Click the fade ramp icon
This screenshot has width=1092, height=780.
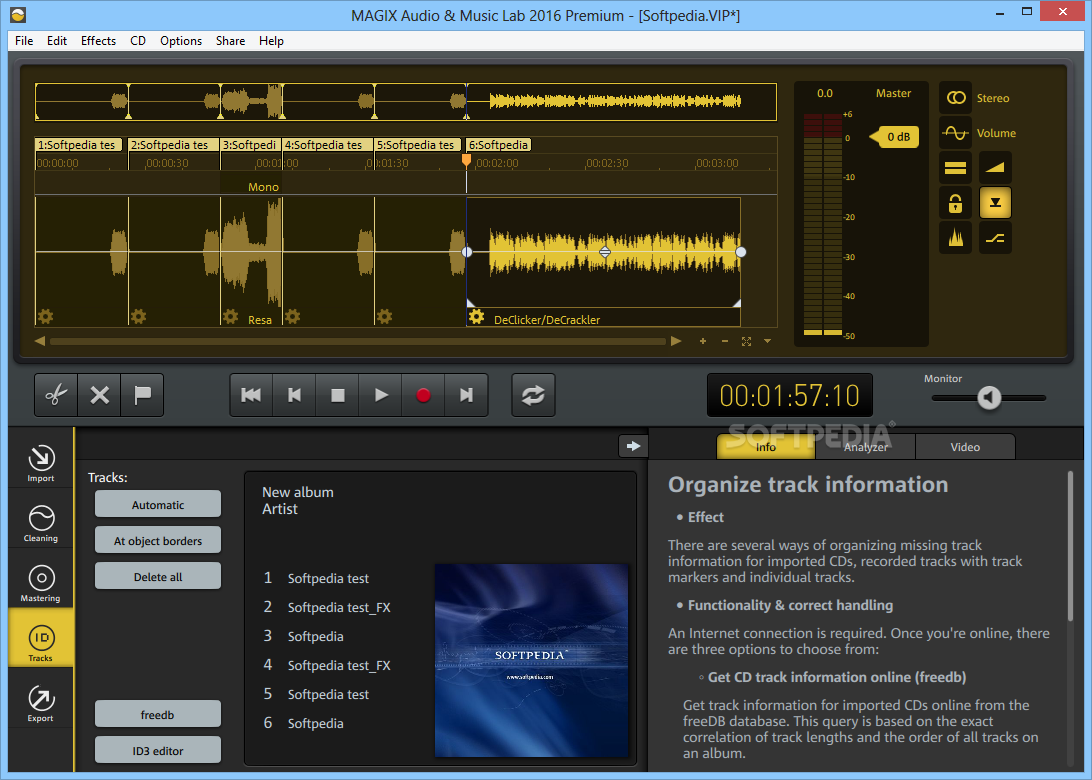pos(995,168)
